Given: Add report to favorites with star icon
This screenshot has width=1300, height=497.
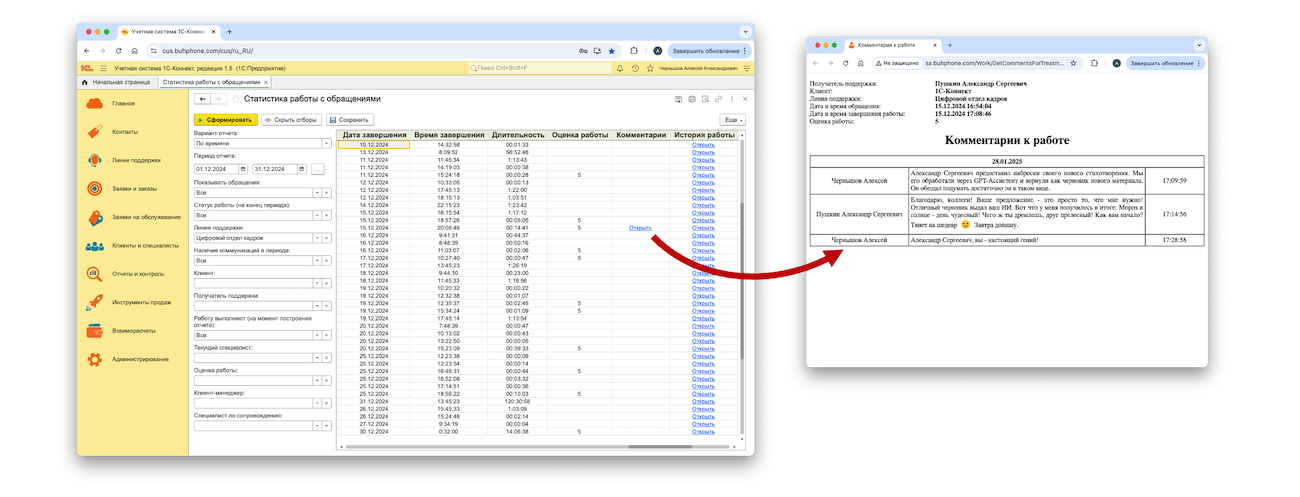Looking at the screenshot, I should pyautogui.click(x=236, y=99).
